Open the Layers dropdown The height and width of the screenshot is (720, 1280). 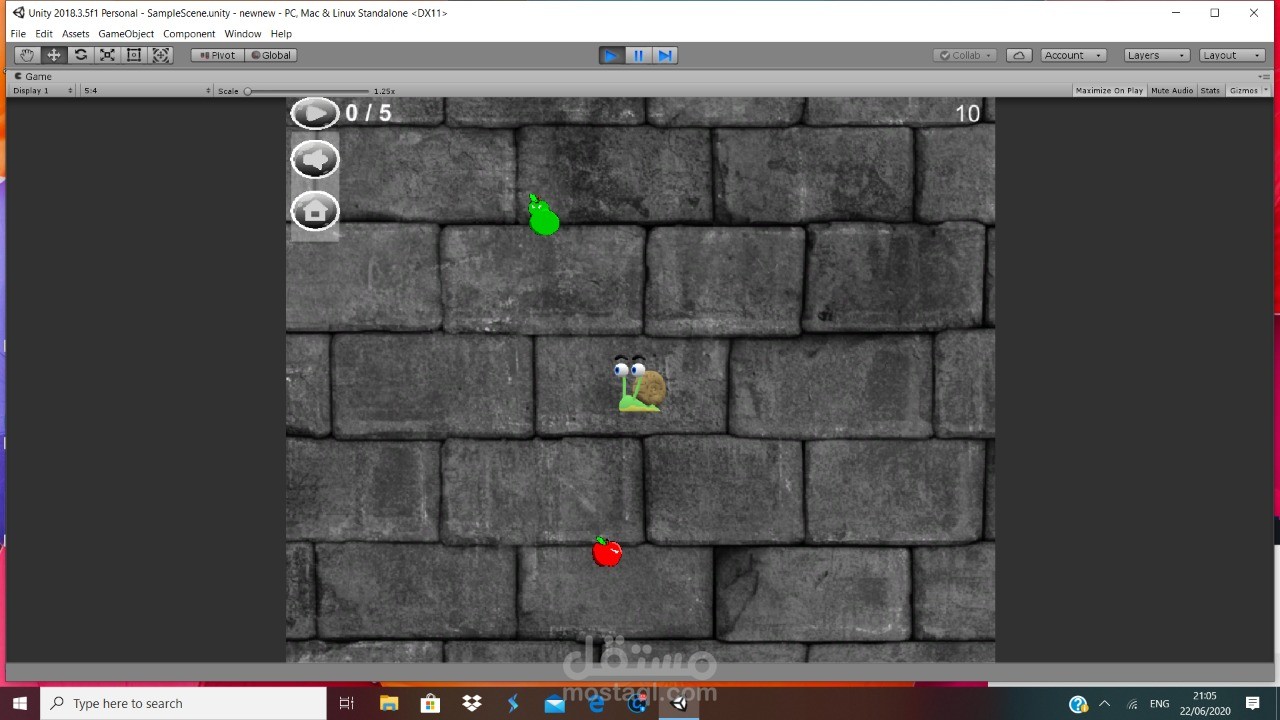(1155, 55)
